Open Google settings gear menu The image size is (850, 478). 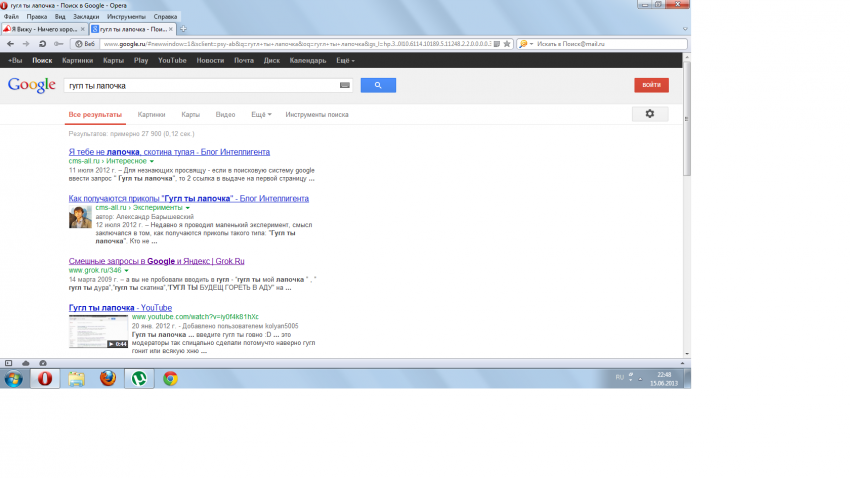649,114
